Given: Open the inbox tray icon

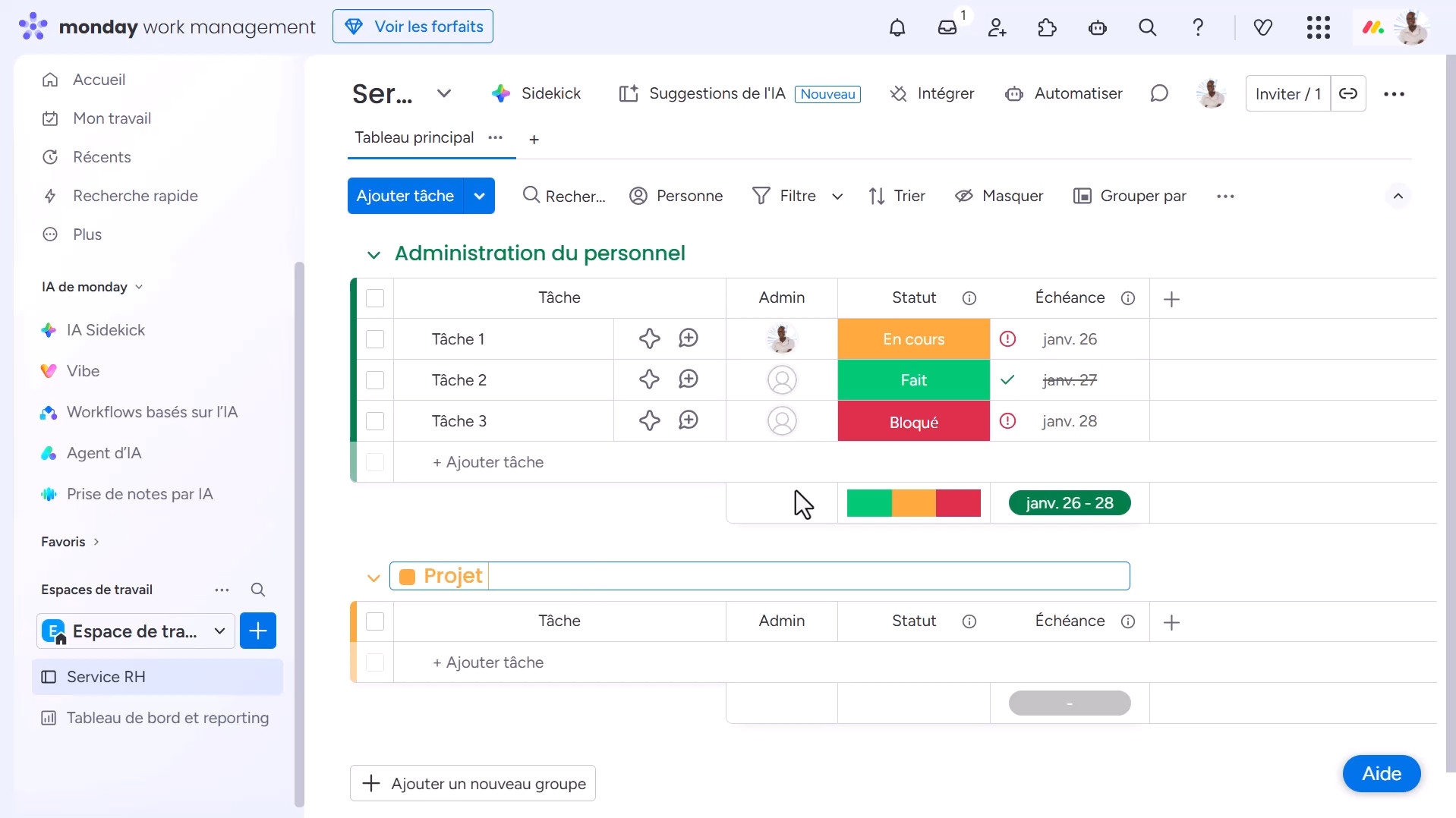Looking at the screenshot, I should [x=947, y=28].
